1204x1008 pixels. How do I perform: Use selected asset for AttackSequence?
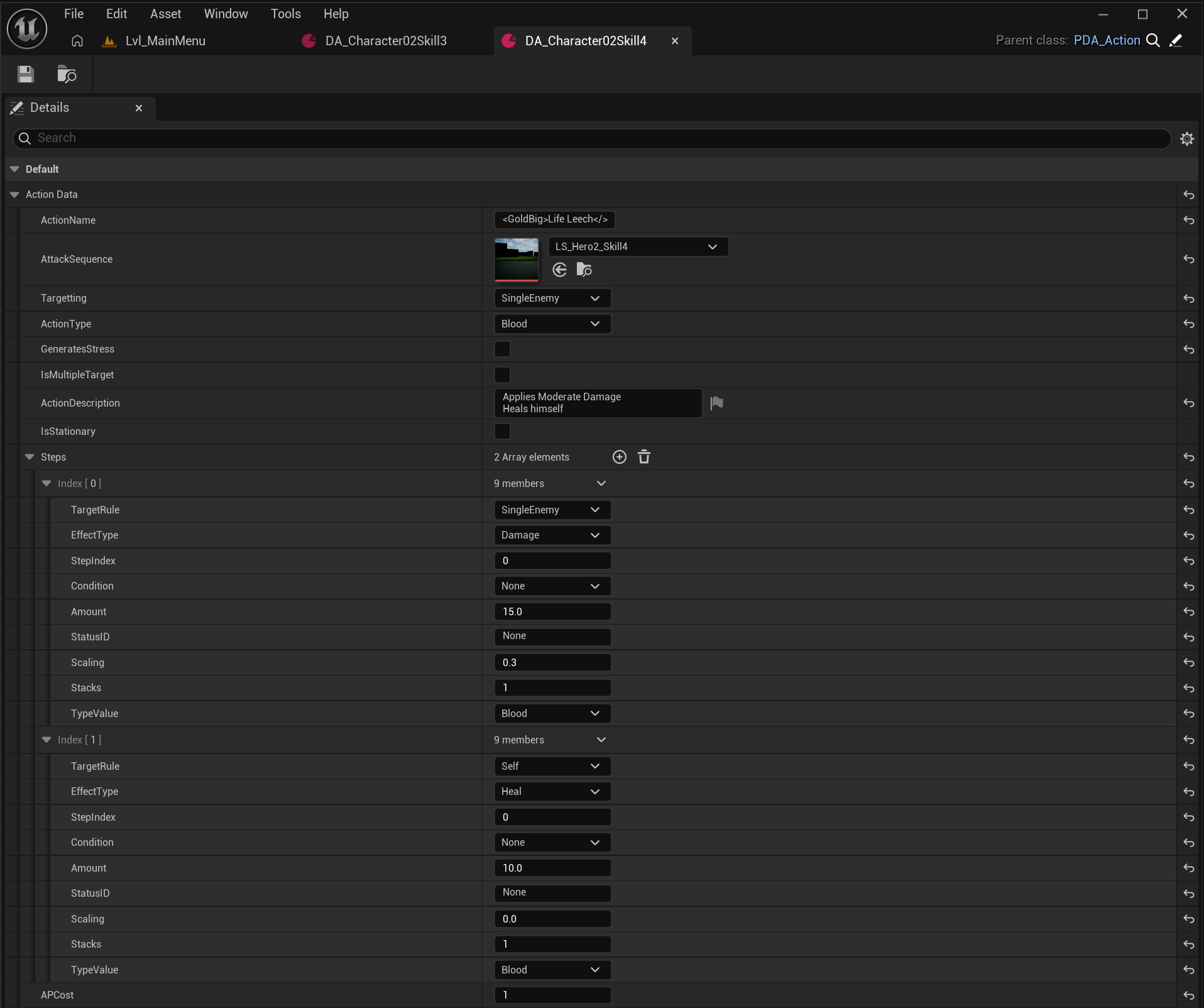[x=560, y=270]
